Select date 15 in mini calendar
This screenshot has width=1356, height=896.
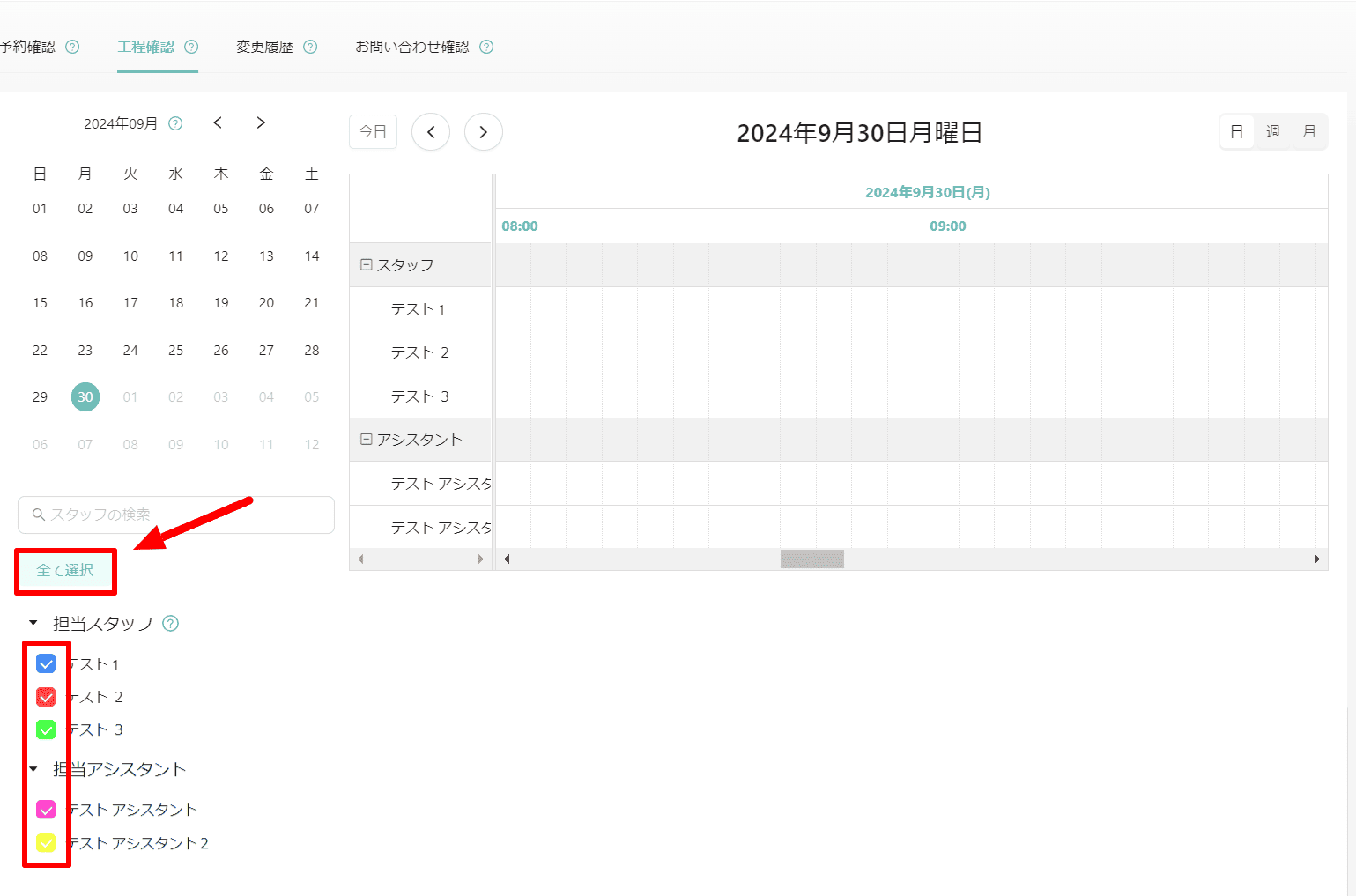coord(40,303)
